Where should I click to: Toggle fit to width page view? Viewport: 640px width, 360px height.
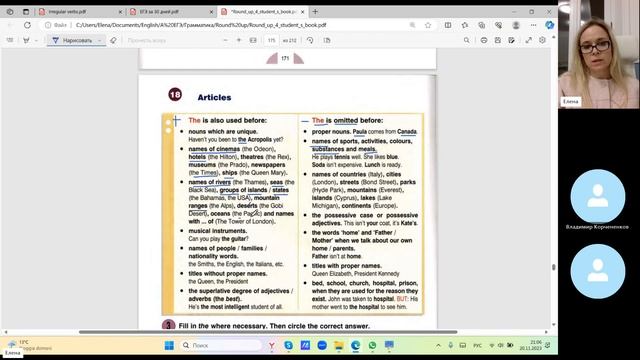pos(253,40)
